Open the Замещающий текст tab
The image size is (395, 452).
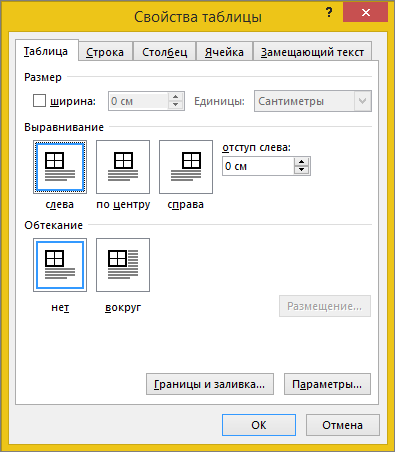pos(312,52)
